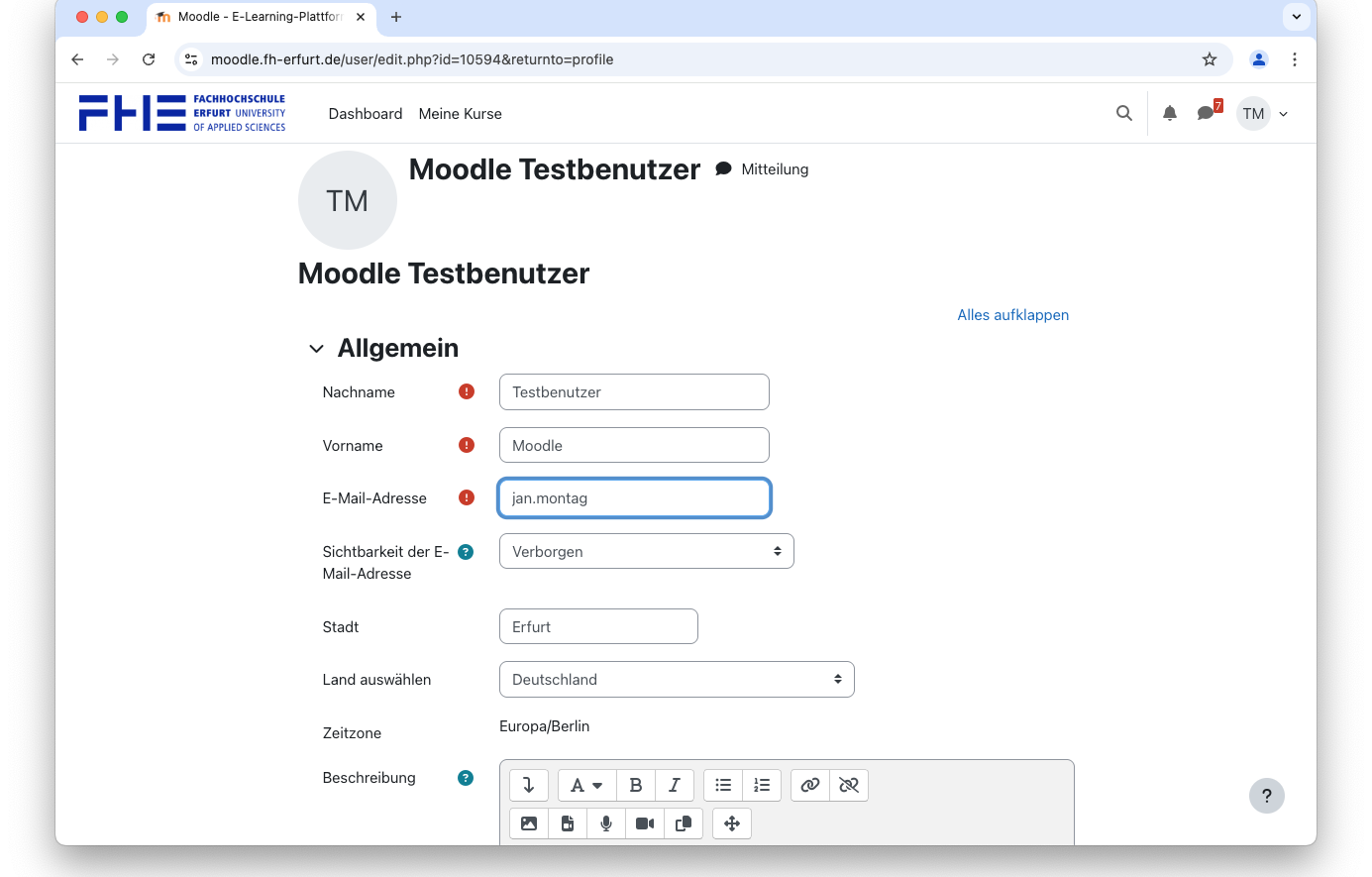The height and width of the screenshot is (877, 1372).
Task: Record audio with the microphone icon
Action: point(606,823)
